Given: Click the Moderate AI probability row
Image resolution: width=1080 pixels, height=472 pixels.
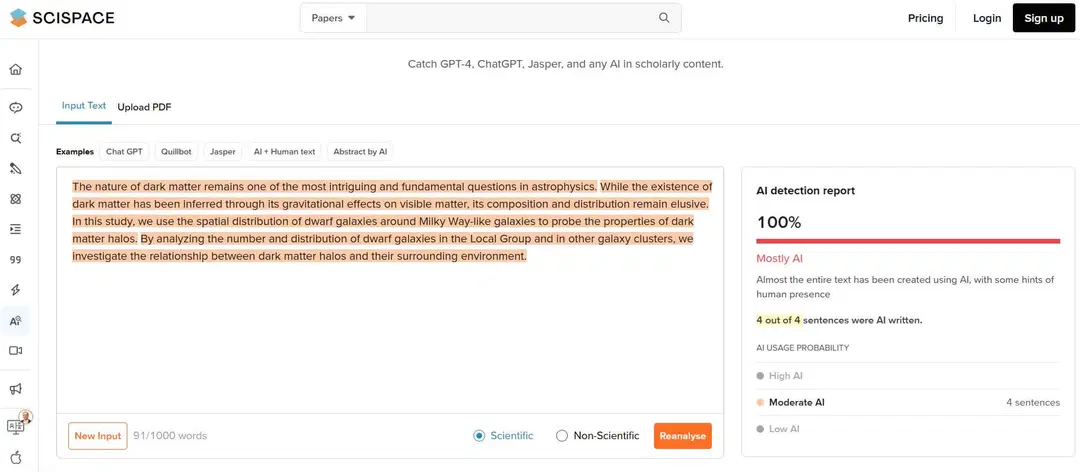Looking at the screenshot, I should pos(907,402).
